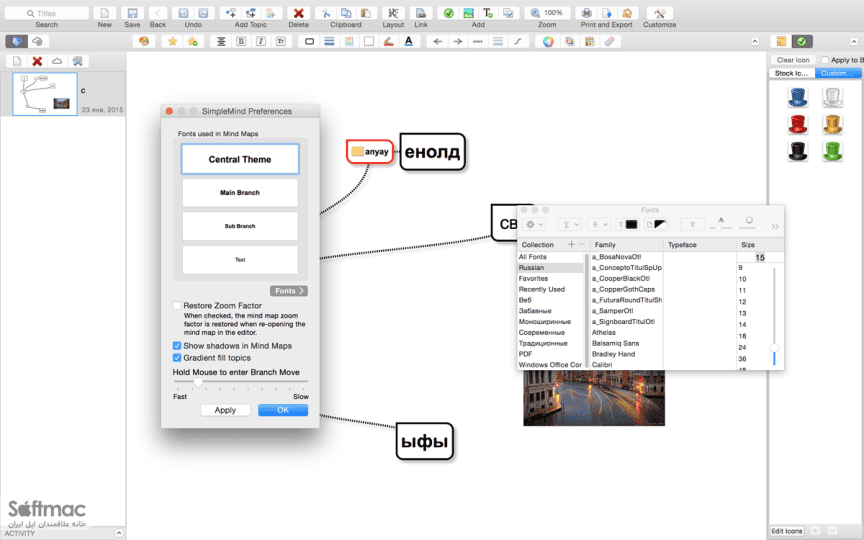Toggle the yellow note panel button
This screenshot has height=540, width=864.
[781, 41]
